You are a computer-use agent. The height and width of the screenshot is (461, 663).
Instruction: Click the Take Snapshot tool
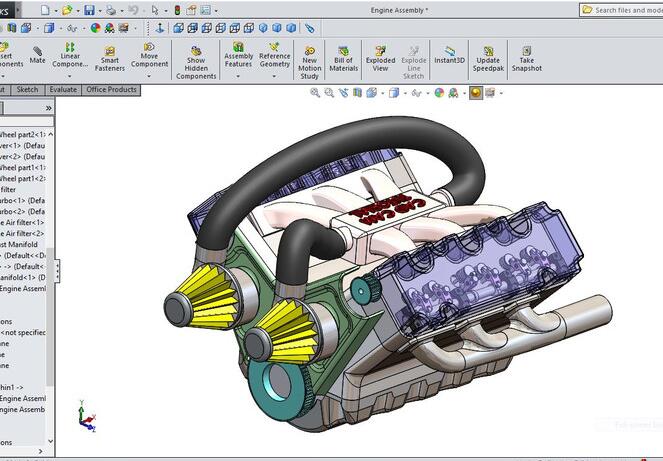click(x=527, y=56)
